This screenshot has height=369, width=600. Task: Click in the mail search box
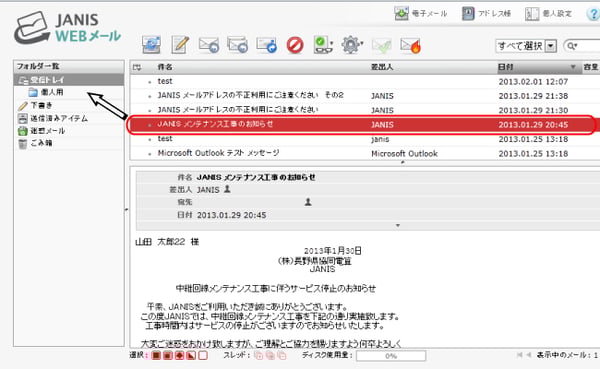(x=589, y=46)
